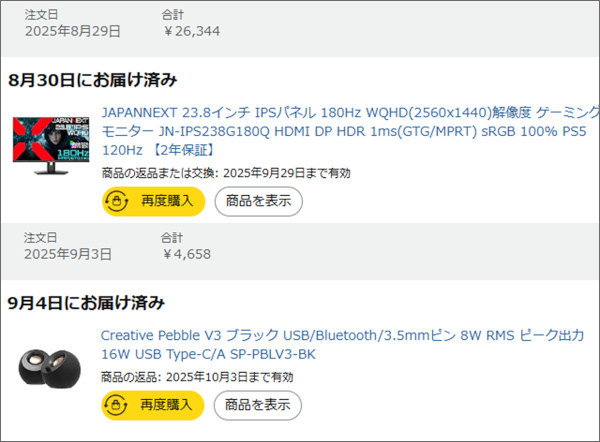The width and height of the screenshot is (600, 442).
Task: Click the order total ¥26,344
Action: coord(191,31)
